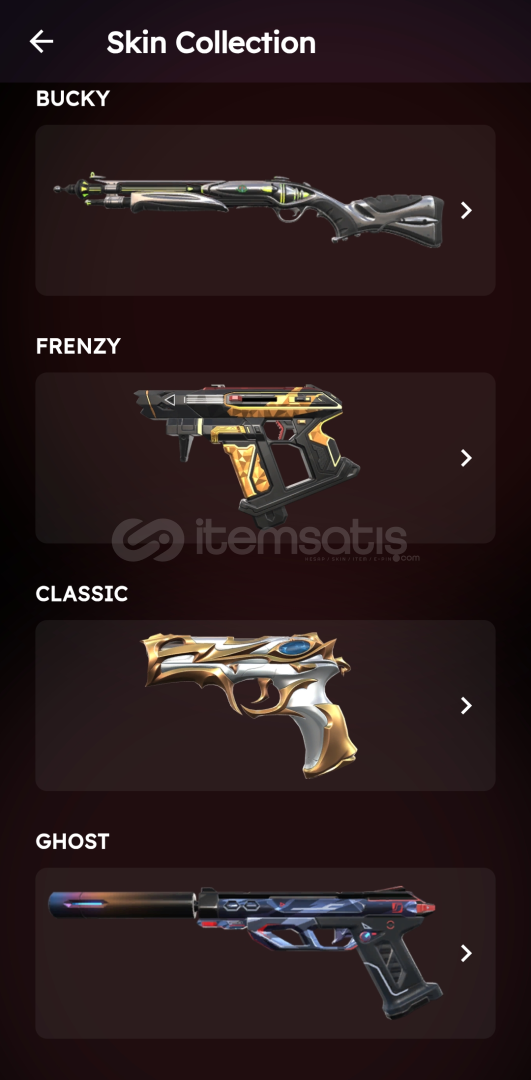
Task: Click the FRENZY section heading
Action: [78, 346]
